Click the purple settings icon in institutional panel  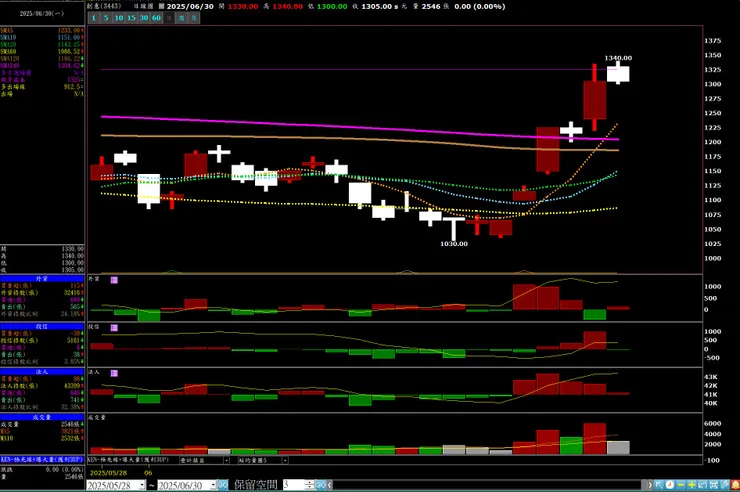(114, 373)
